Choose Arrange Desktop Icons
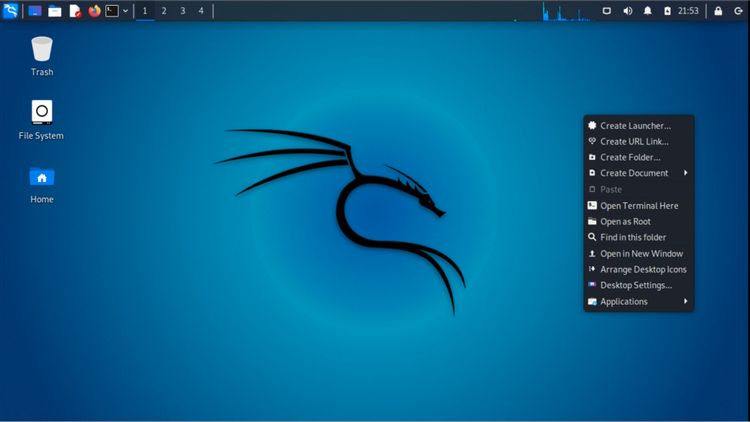750x422 pixels. (639, 269)
